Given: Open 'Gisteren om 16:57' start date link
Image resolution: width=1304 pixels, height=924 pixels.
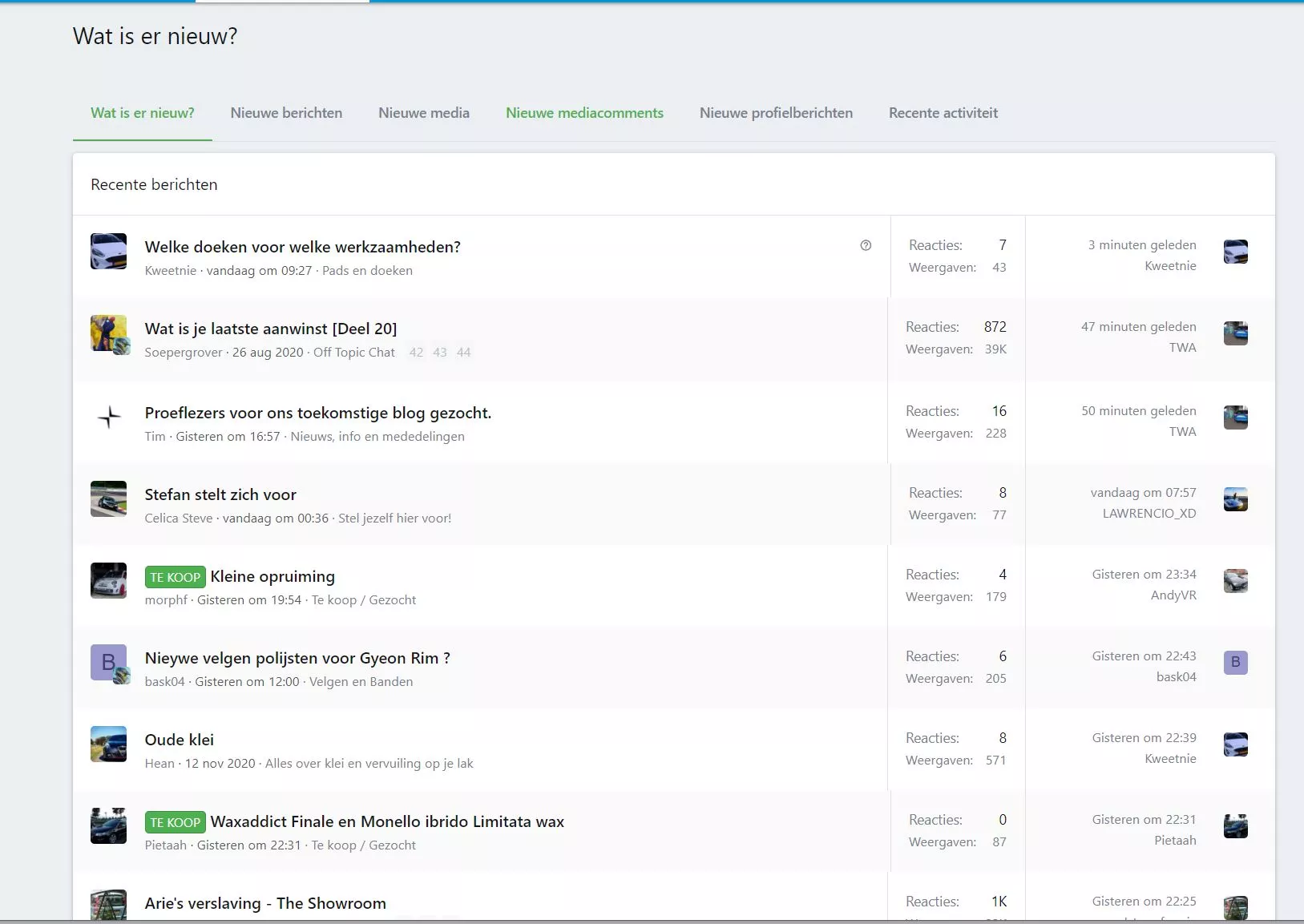Looking at the screenshot, I should (228, 437).
